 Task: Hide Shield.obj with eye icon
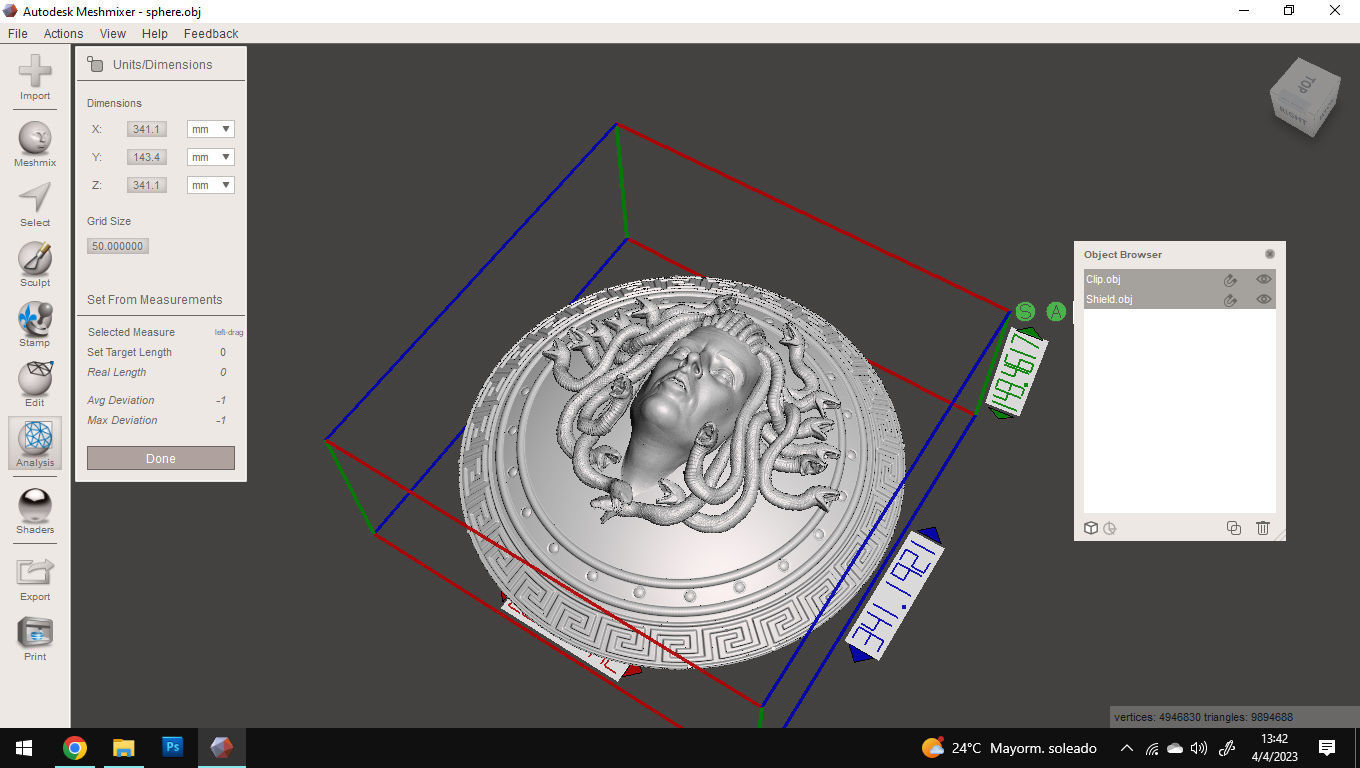click(x=1263, y=300)
